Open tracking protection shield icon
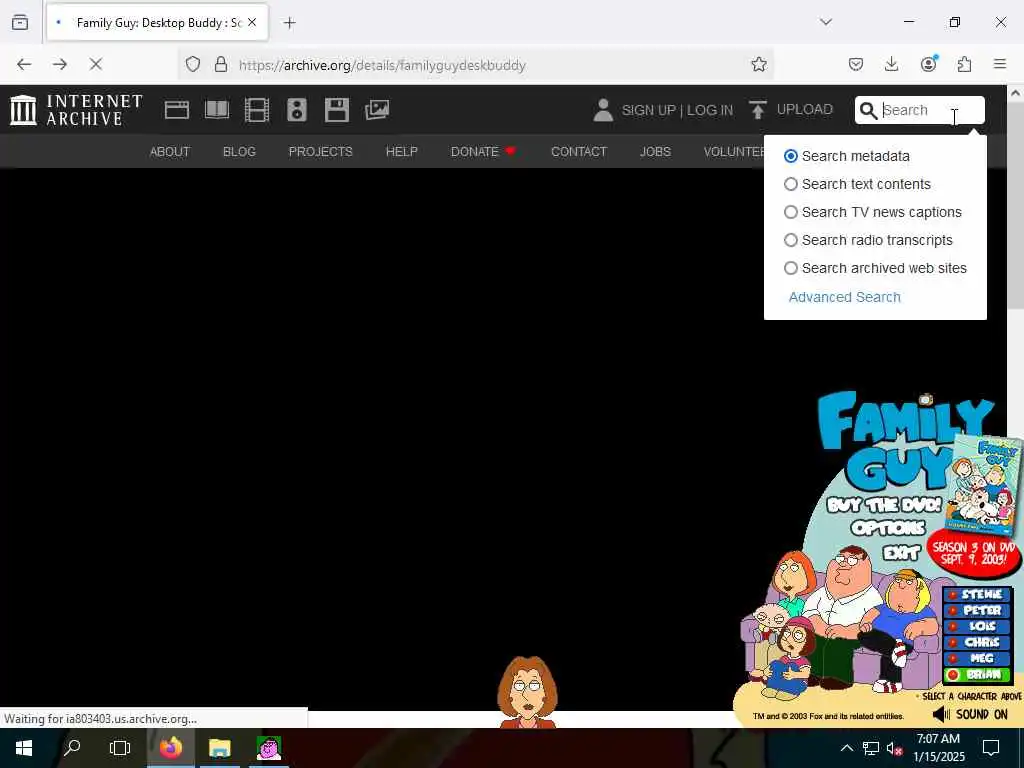This screenshot has height=768, width=1024. (x=193, y=64)
